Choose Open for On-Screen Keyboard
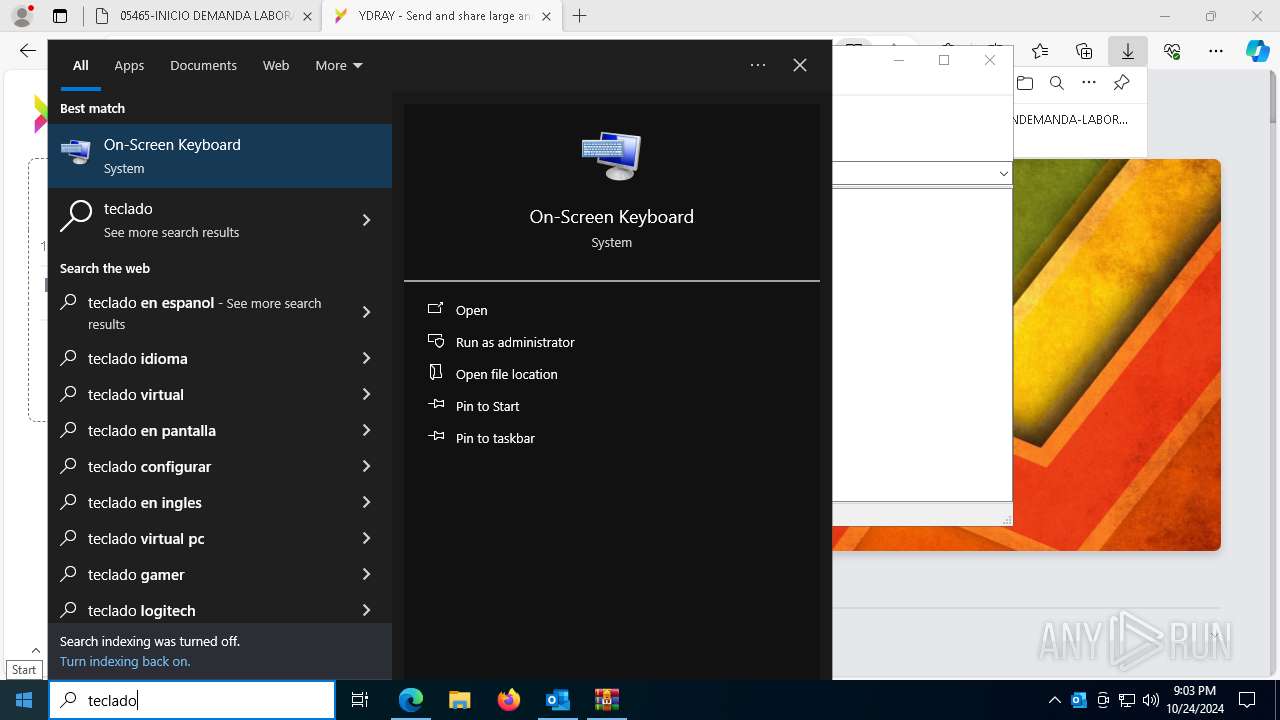Screen dimensions: 1280x720 472,310
